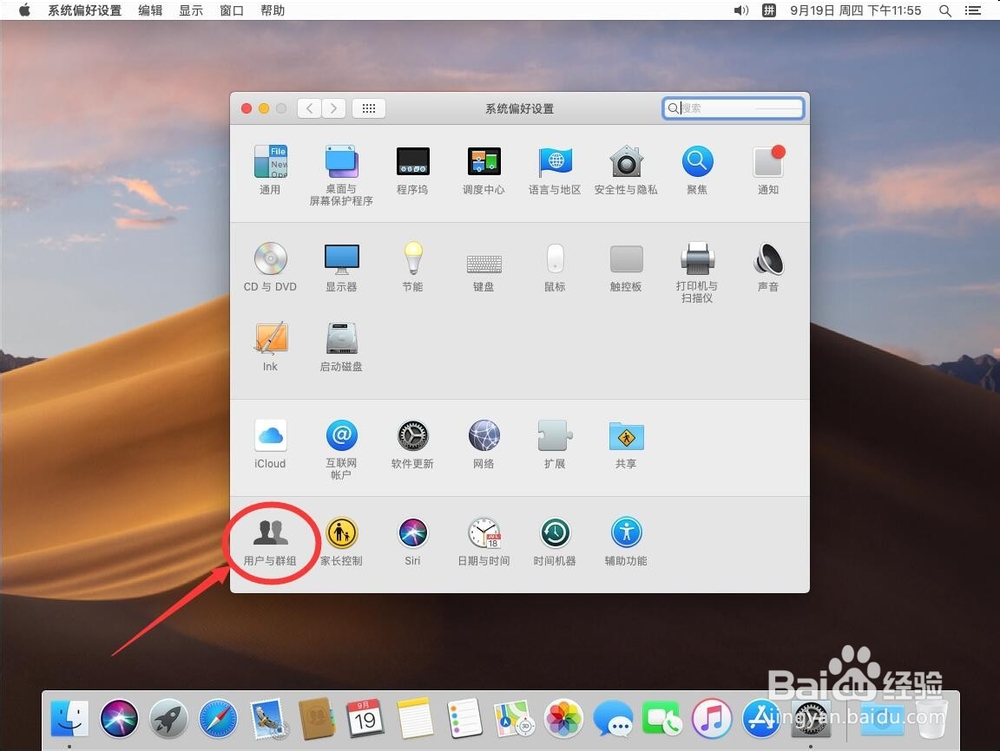Screen dimensions: 1000x751
Task: Open Maps from the Dock
Action: click(514, 718)
